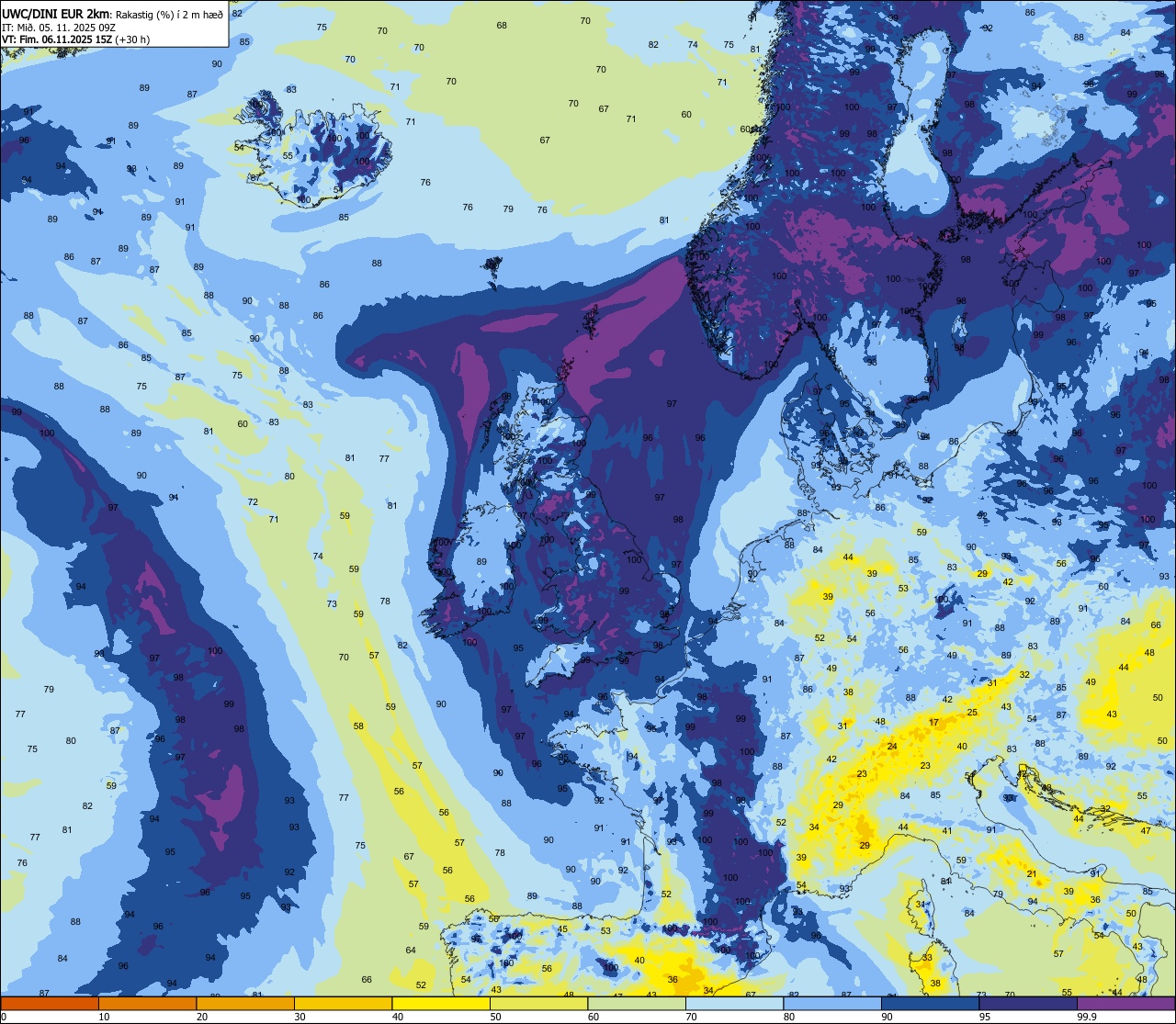Click the legend tick label 30

coord(300,1017)
